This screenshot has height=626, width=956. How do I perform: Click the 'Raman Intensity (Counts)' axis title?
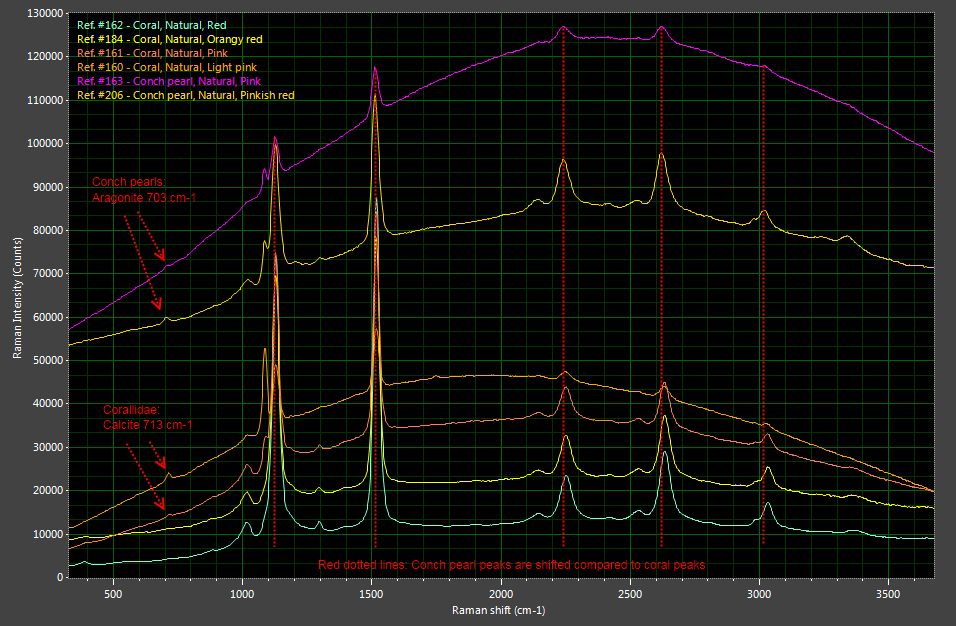point(17,298)
